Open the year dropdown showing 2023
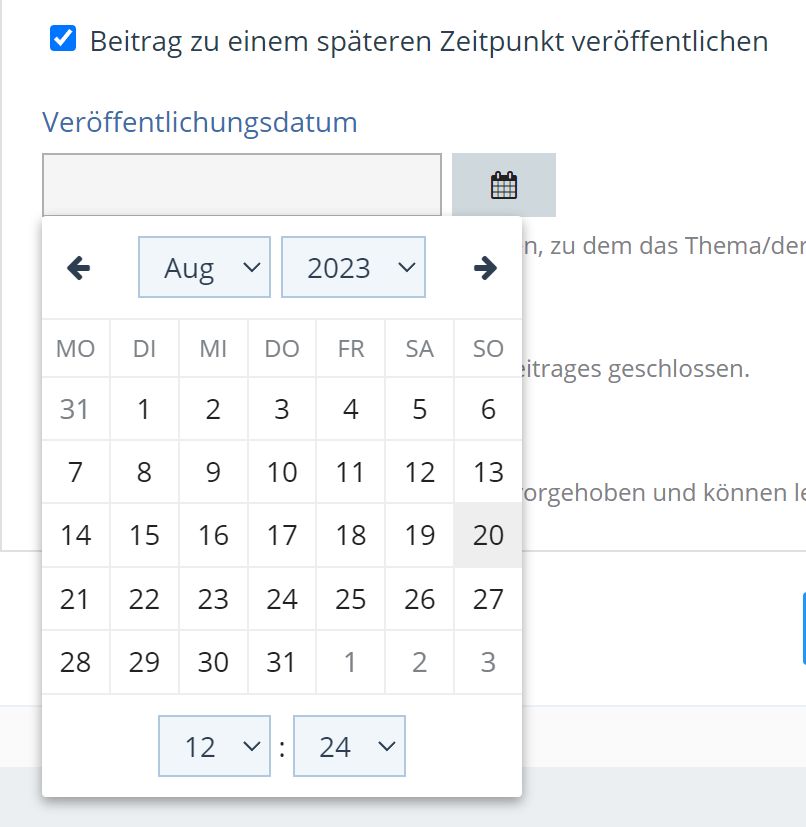Image resolution: width=806 pixels, height=827 pixels. tap(353, 268)
